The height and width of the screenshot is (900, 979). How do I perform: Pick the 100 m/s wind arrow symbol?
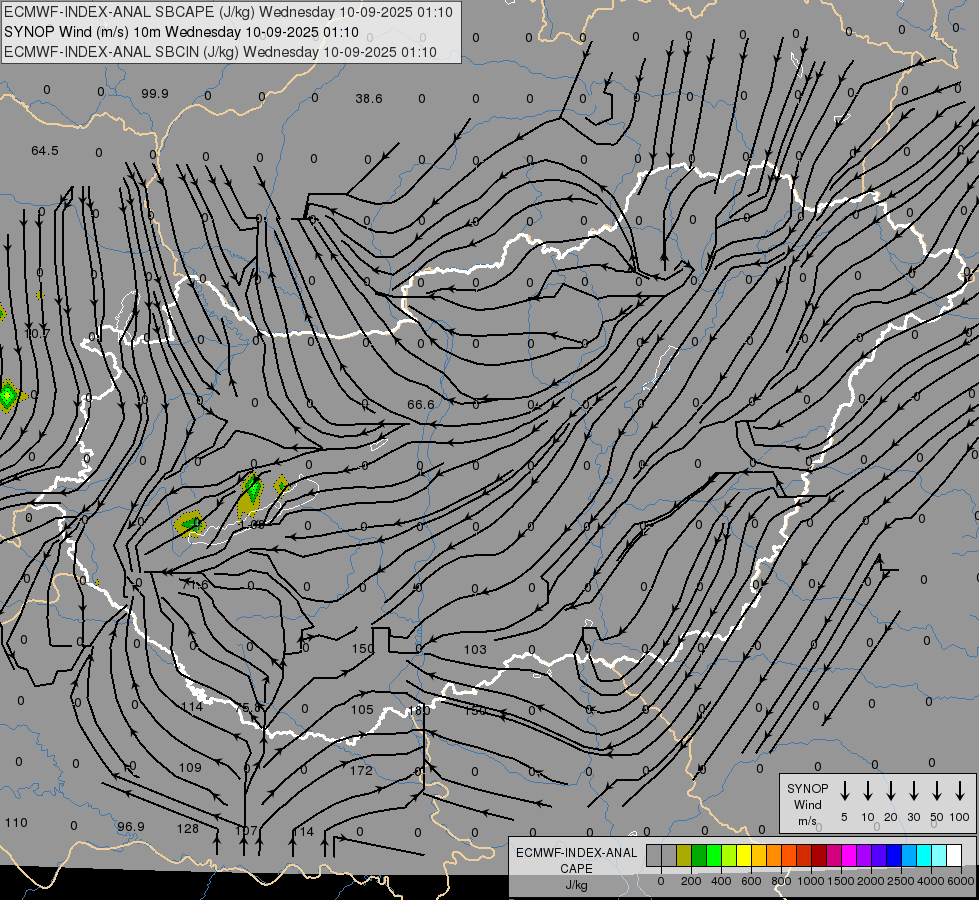coord(960,790)
